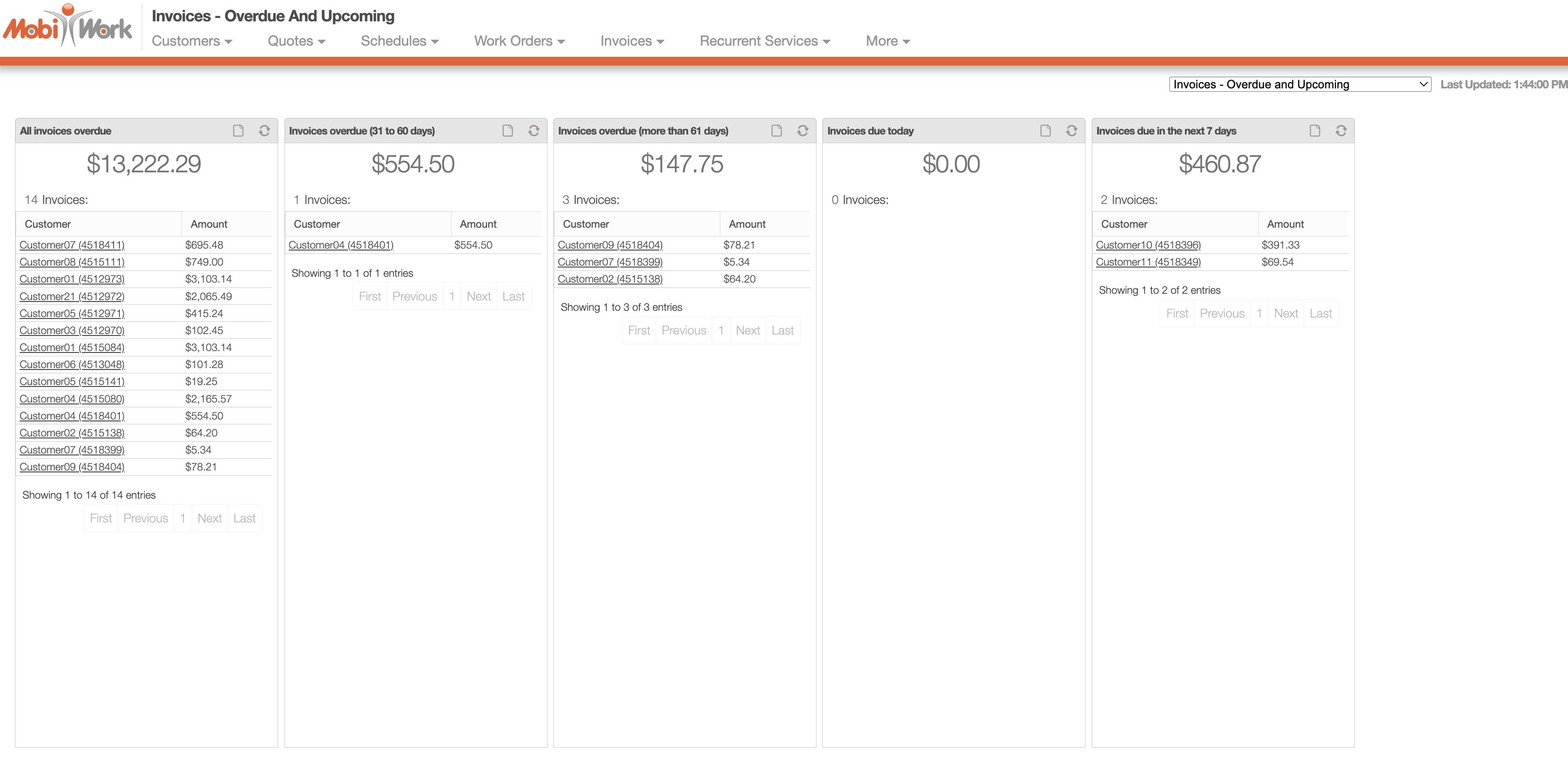Click the document icon on the 31 to 60 days panel
Viewport: 1568px width, 772px height.
point(507,131)
